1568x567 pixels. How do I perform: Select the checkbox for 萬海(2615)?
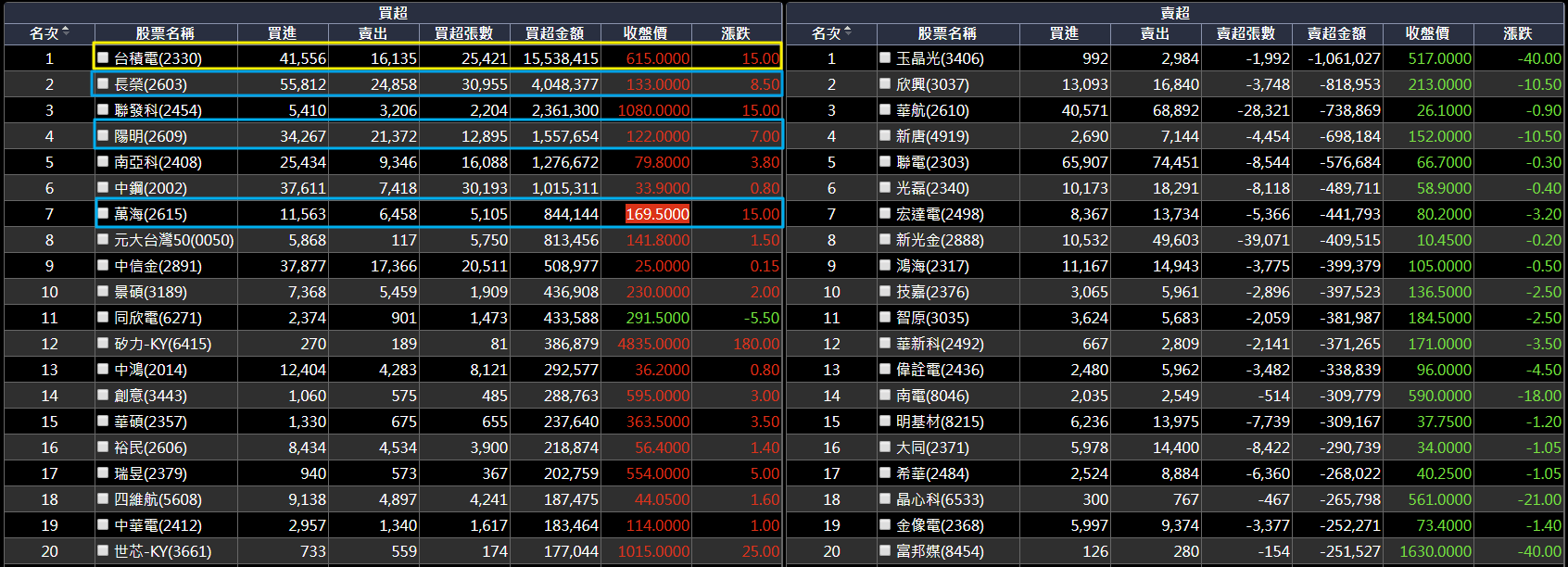(x=104, y=213)
